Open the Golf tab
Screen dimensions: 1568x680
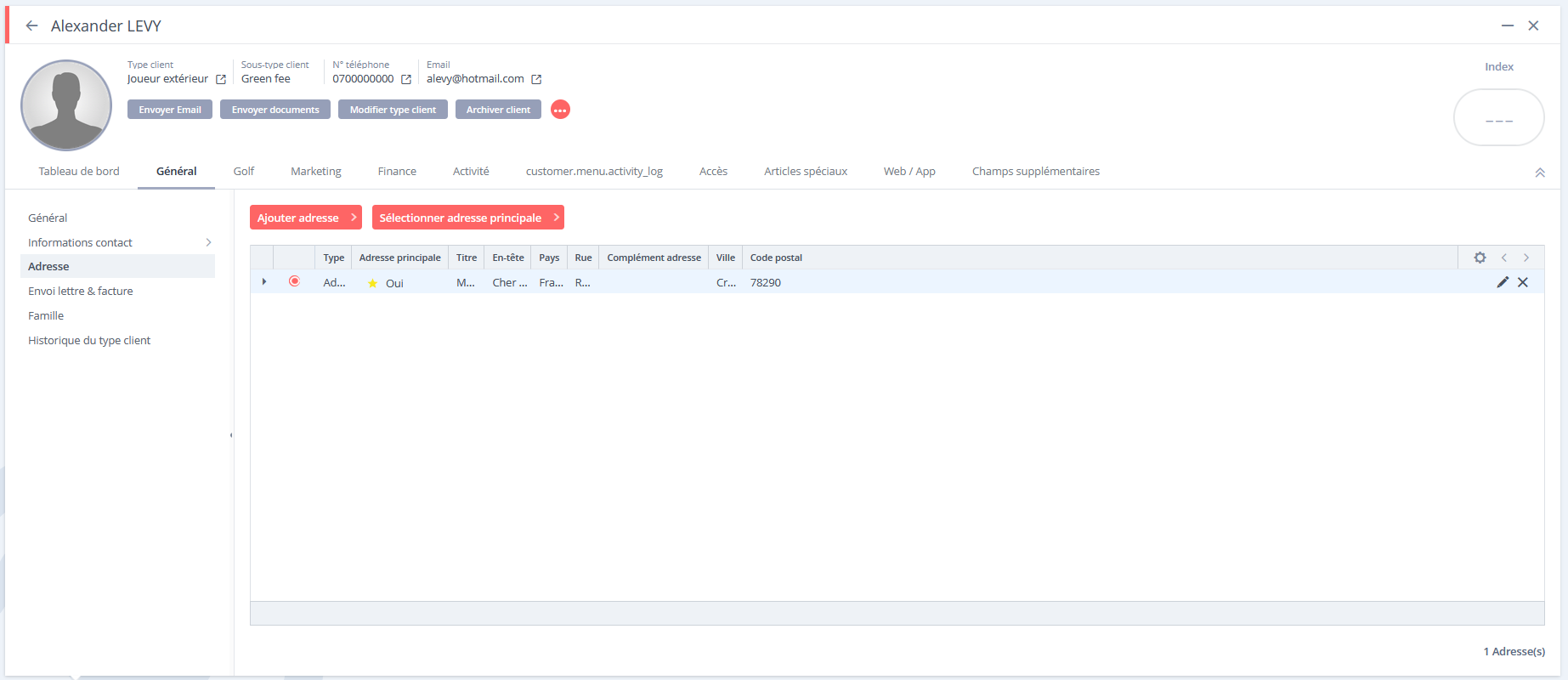[x=244, y=171]
